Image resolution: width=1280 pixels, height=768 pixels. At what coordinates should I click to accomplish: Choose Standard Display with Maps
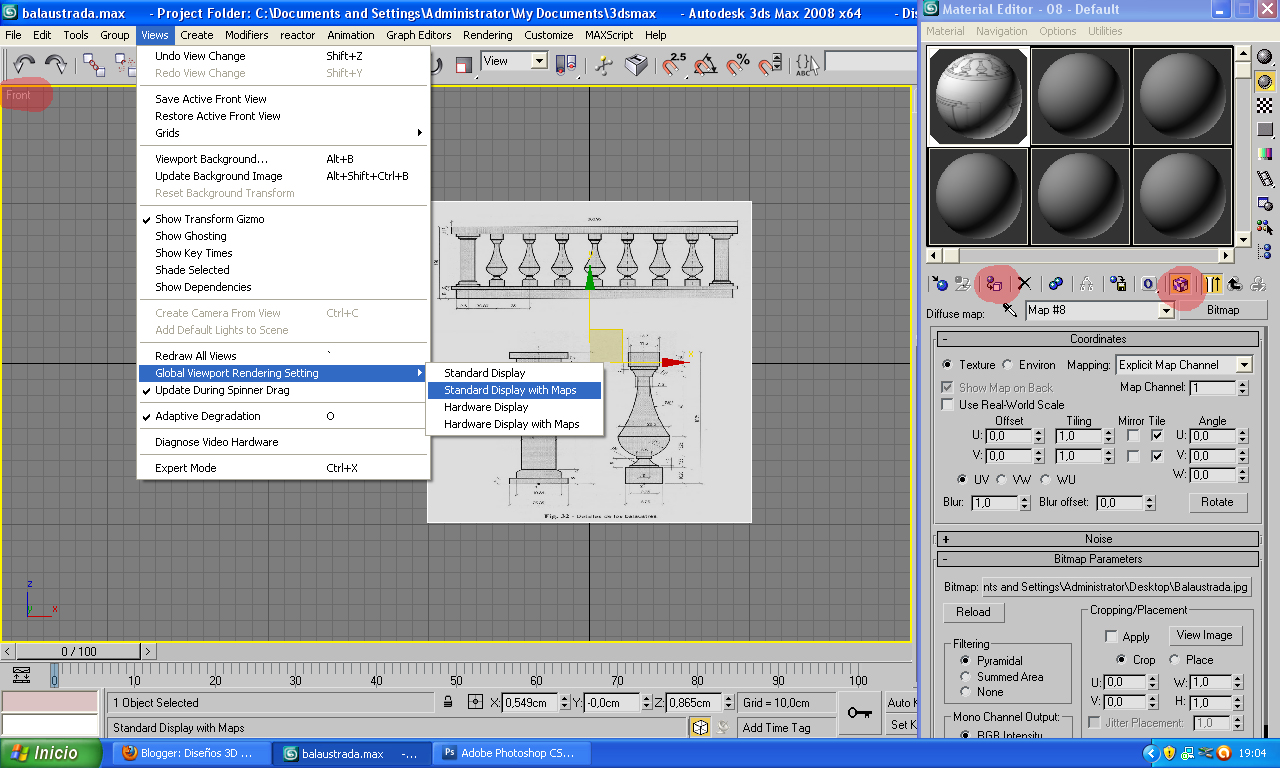tap(515, 390)
